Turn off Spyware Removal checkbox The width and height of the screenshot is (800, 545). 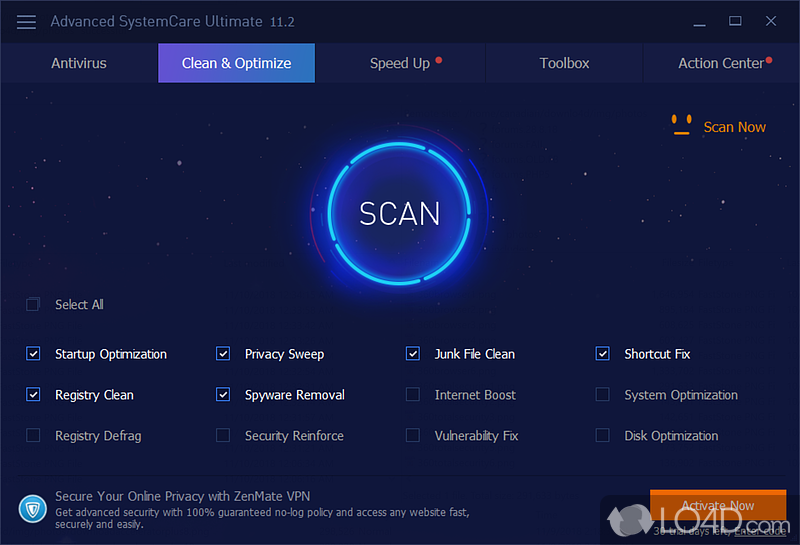[223, 394]
